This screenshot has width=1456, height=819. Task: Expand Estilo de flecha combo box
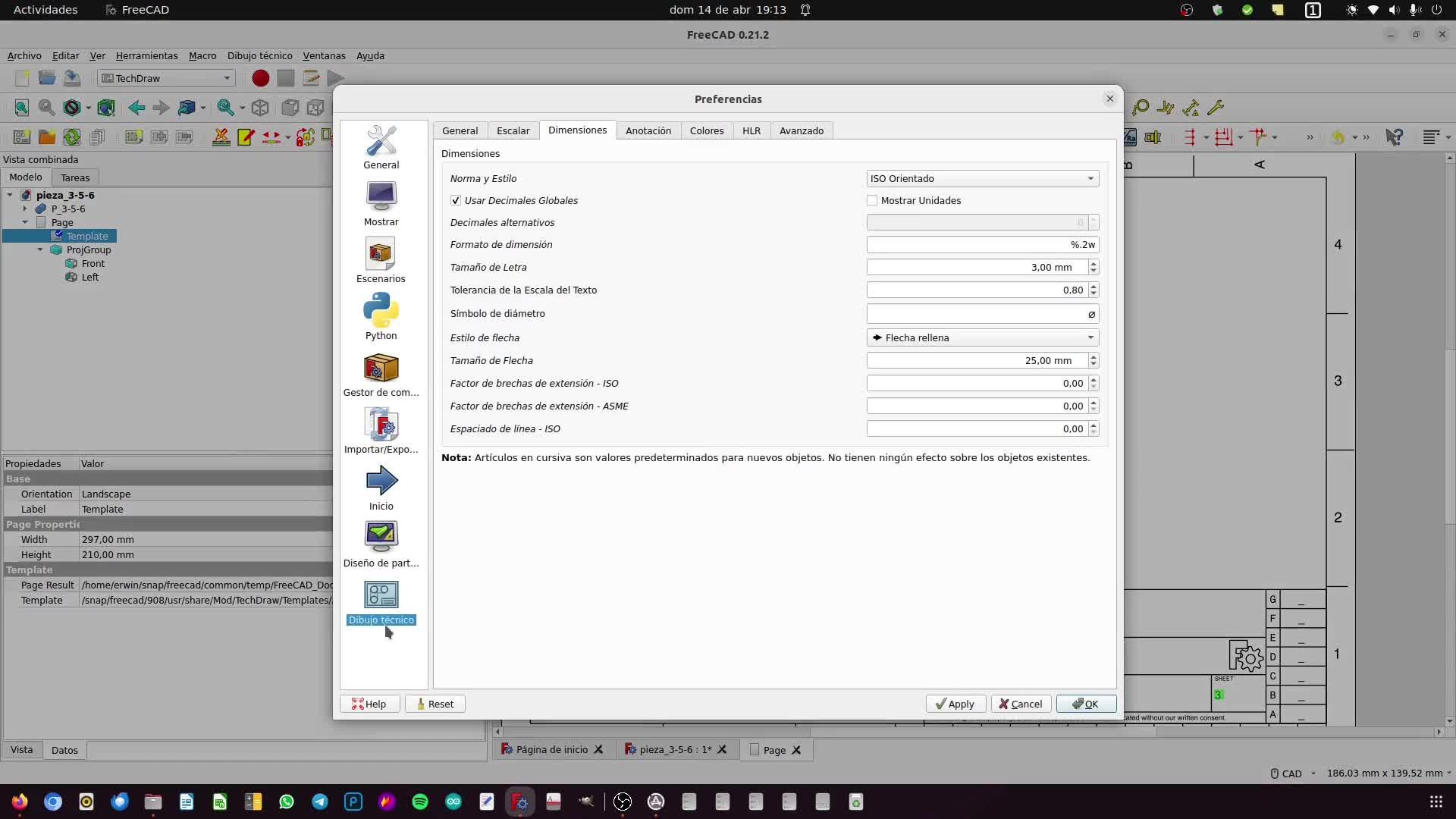982,338
